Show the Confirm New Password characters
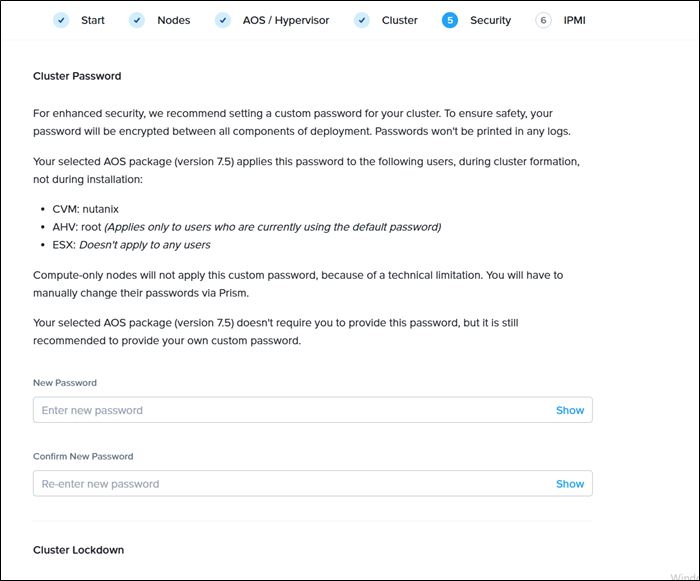 point(570,484)
